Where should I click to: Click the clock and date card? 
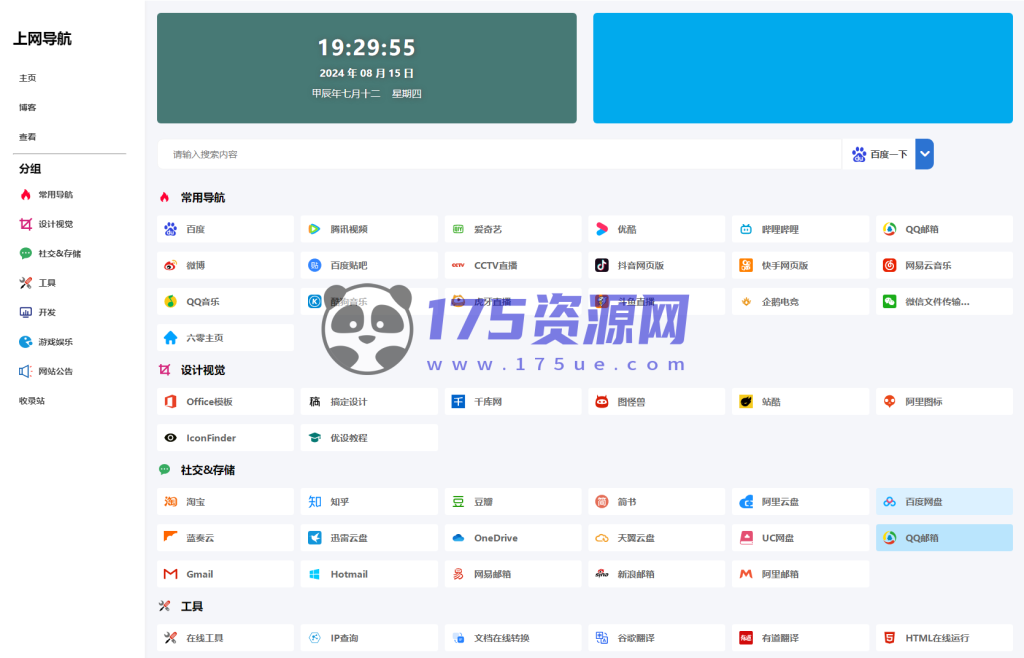(x=366, y=68)
